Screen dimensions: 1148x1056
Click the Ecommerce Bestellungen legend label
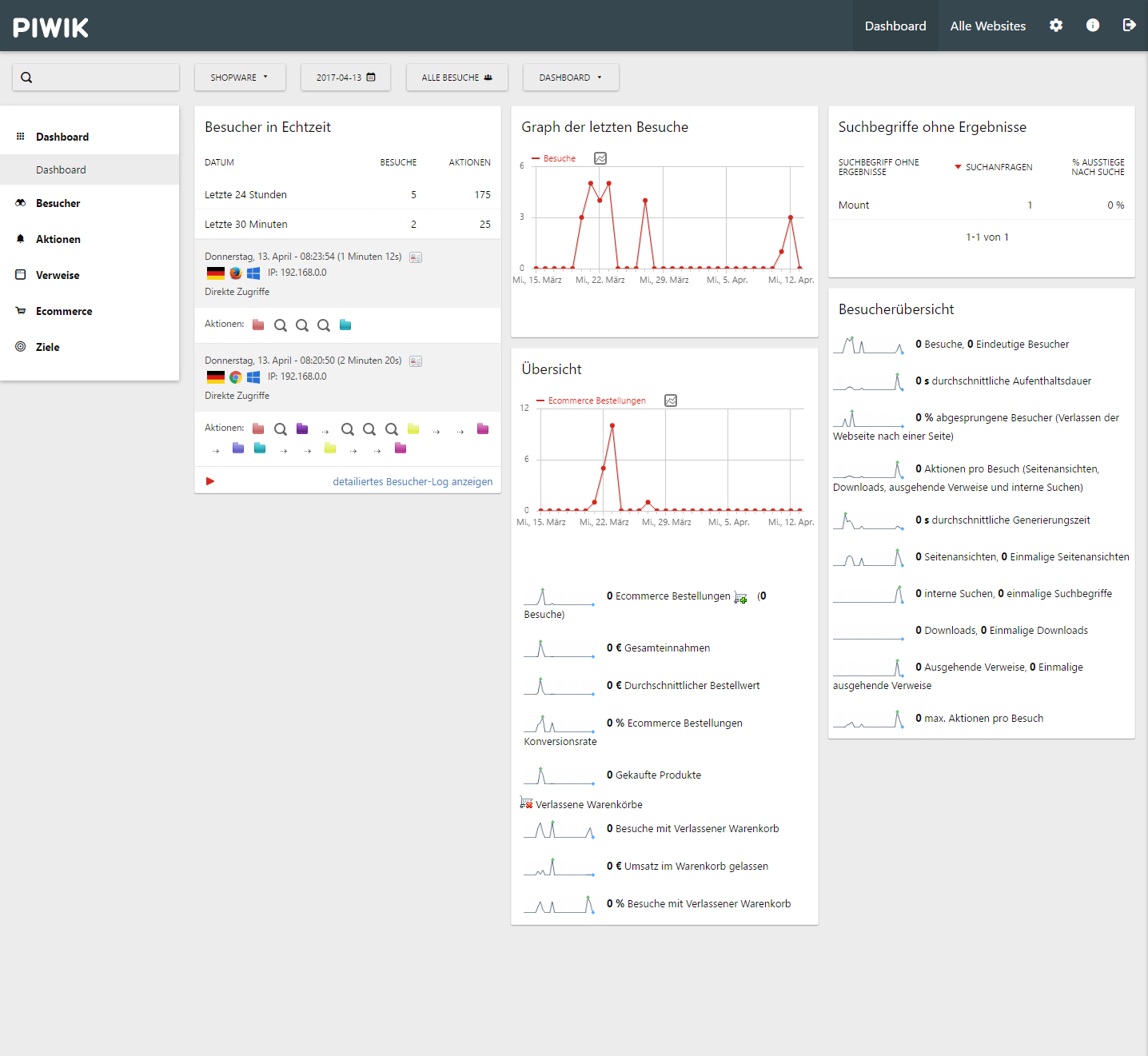click(596, 400)
